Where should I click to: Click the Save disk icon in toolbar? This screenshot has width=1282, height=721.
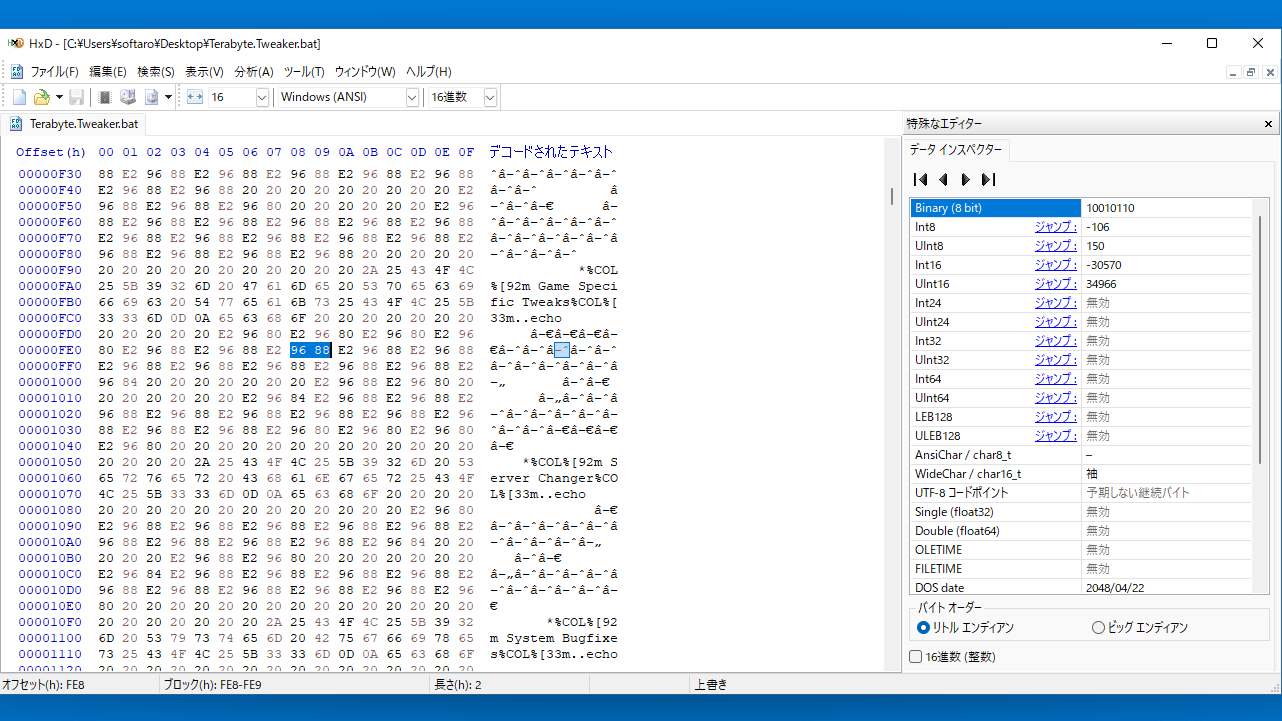[76, 97]
